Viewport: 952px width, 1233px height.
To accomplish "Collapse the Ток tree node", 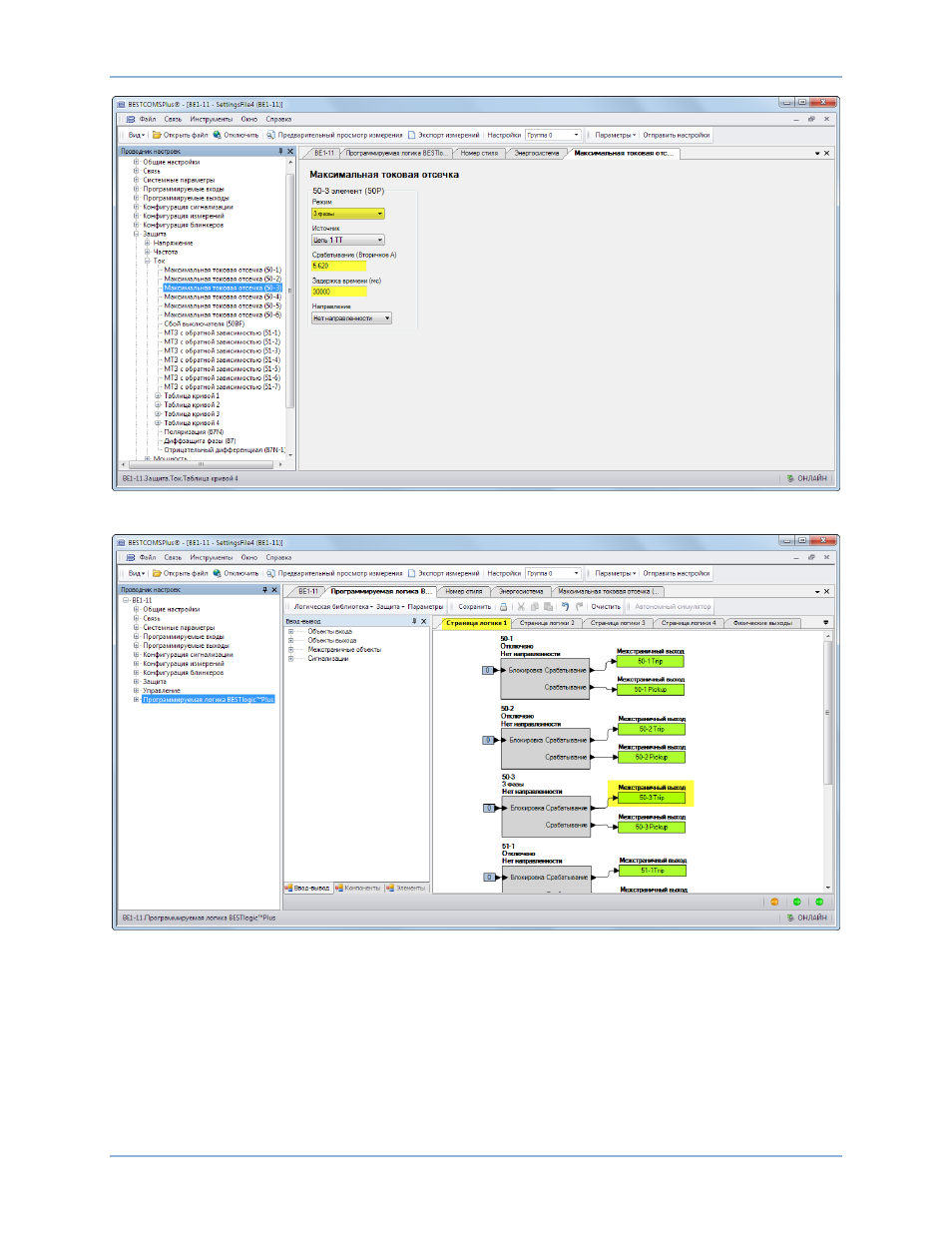I will (x=147, y=261).
